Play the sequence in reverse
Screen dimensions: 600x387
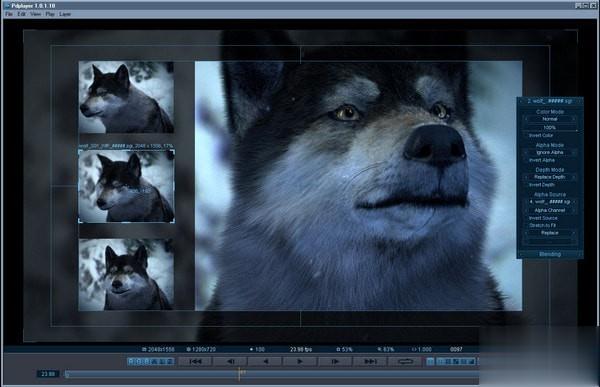pyautogui.click(x=265, y=361)
